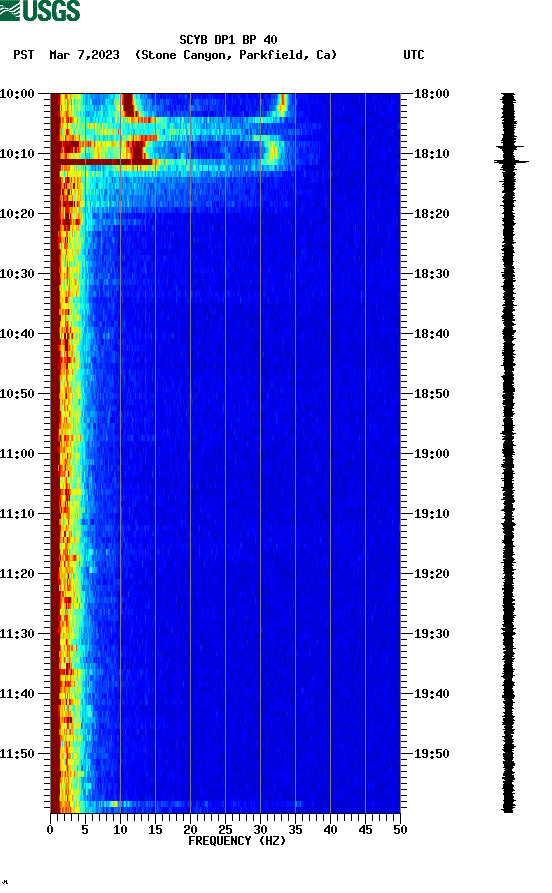The height and width of the screenshot is (893, 552).
Task: Click the 10:50 PST time label
Action: click(17, 394)
